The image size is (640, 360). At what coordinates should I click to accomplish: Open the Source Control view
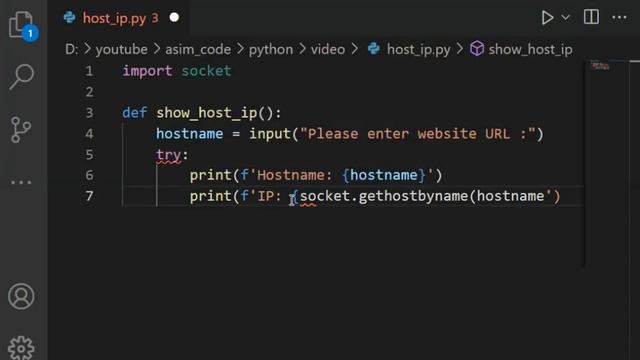coord(21,130)
